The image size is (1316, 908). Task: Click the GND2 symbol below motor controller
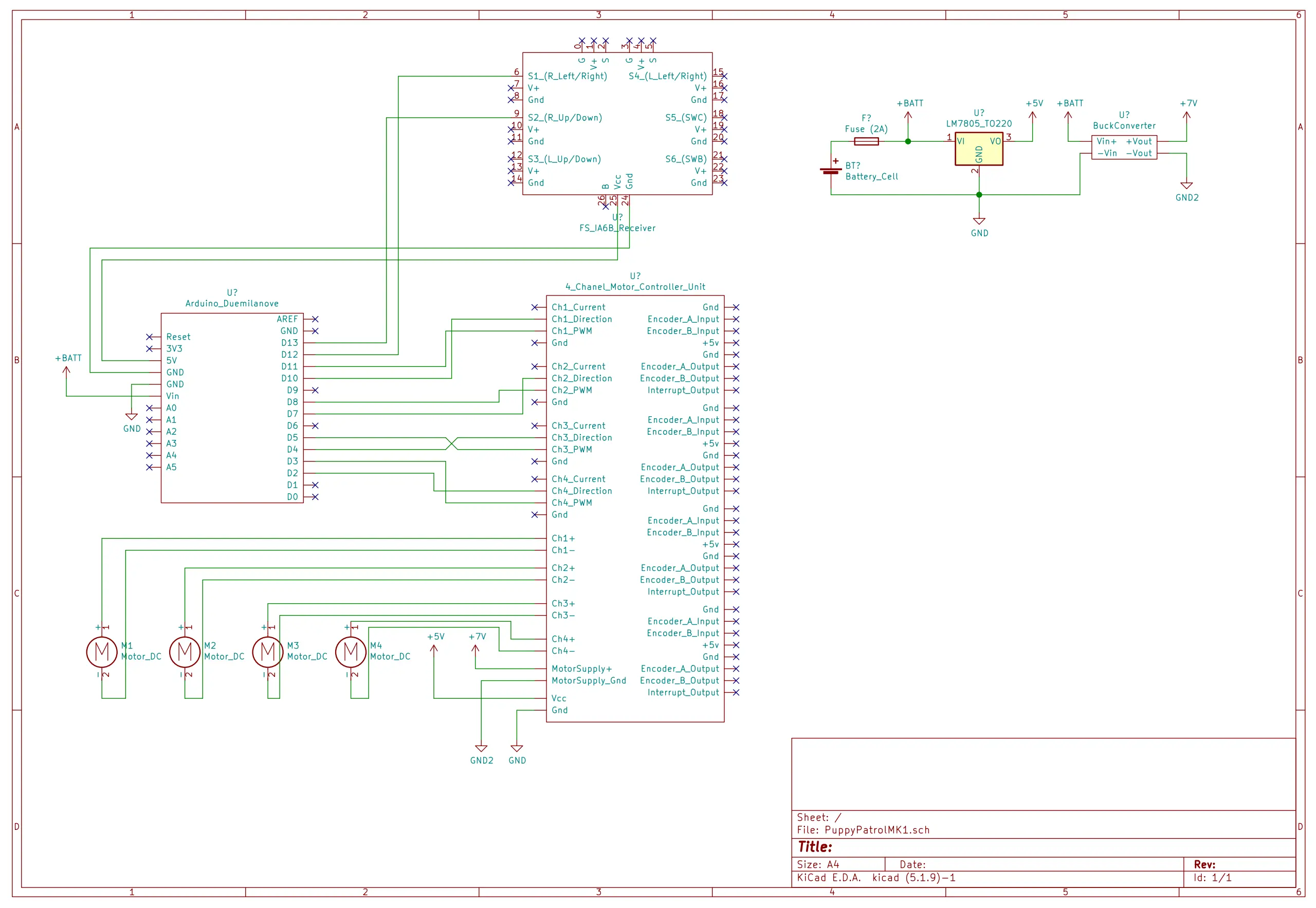482,749
